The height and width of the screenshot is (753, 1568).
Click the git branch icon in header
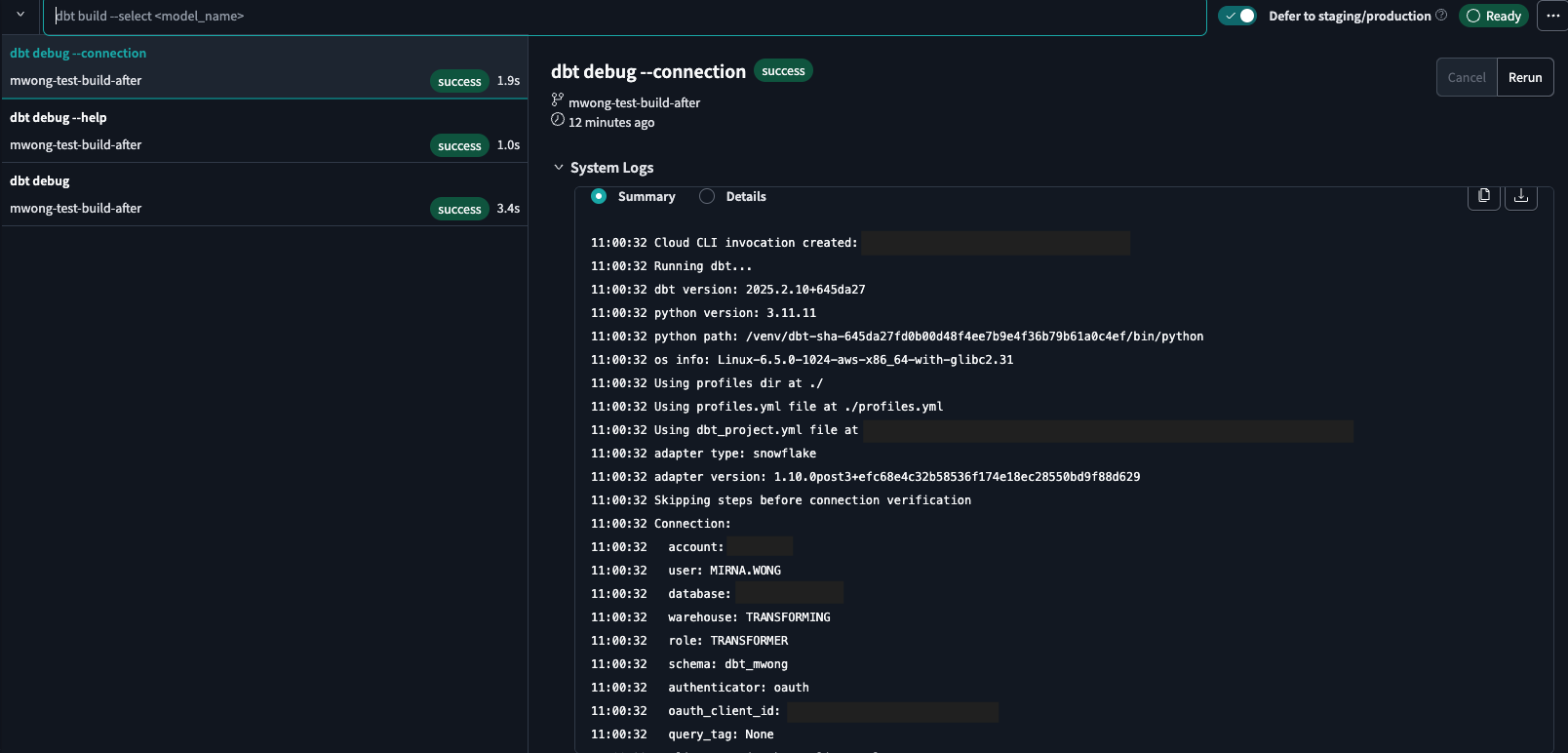558,100
